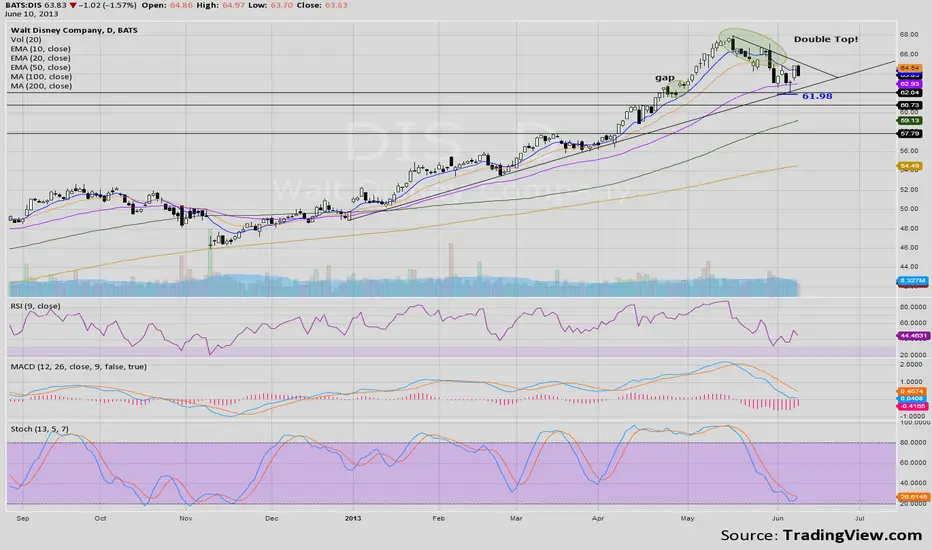Click the 2013 label on time axis
The height and width of the screenshot is (550, 932).
click(353, 518)
